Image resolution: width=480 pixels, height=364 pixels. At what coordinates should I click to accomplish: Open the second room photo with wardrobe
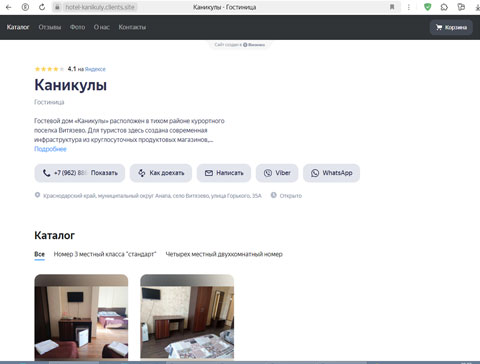coord(187,317)
